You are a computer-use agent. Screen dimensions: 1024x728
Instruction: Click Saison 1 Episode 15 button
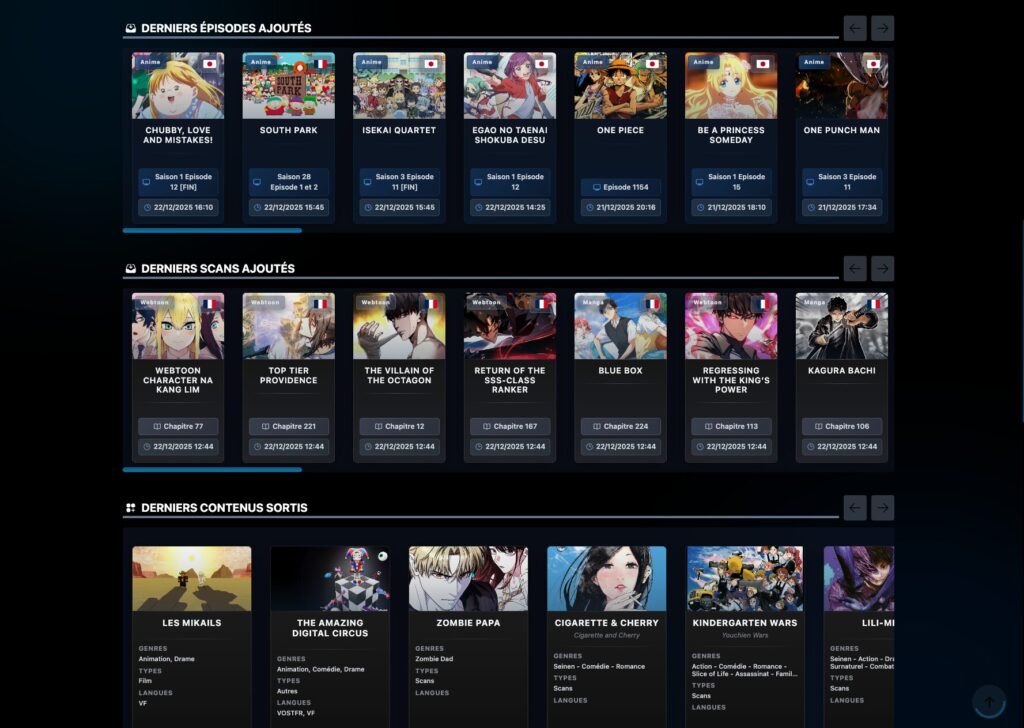(x=731, y=182)
